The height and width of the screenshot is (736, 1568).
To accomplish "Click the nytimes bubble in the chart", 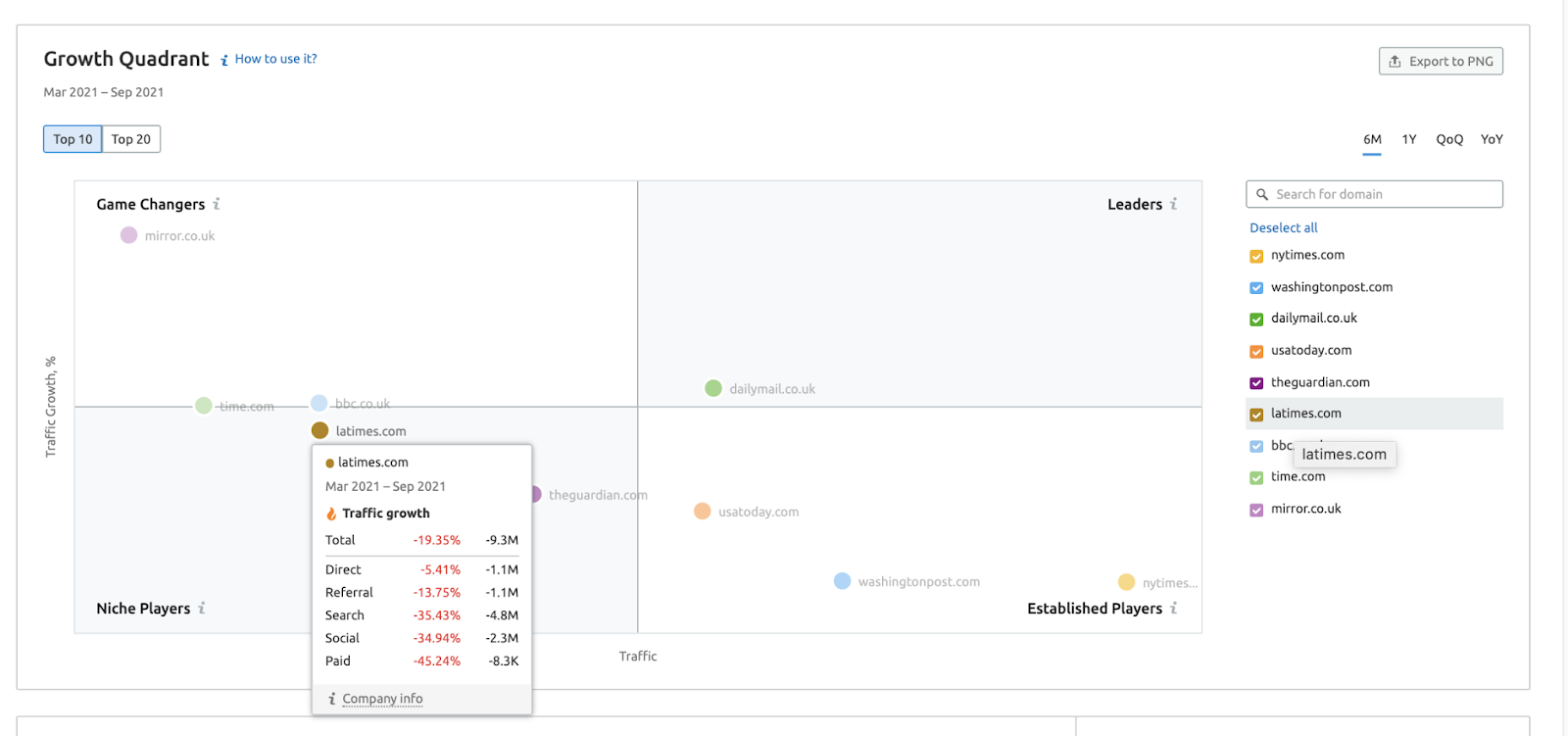I will [1127, 582].
